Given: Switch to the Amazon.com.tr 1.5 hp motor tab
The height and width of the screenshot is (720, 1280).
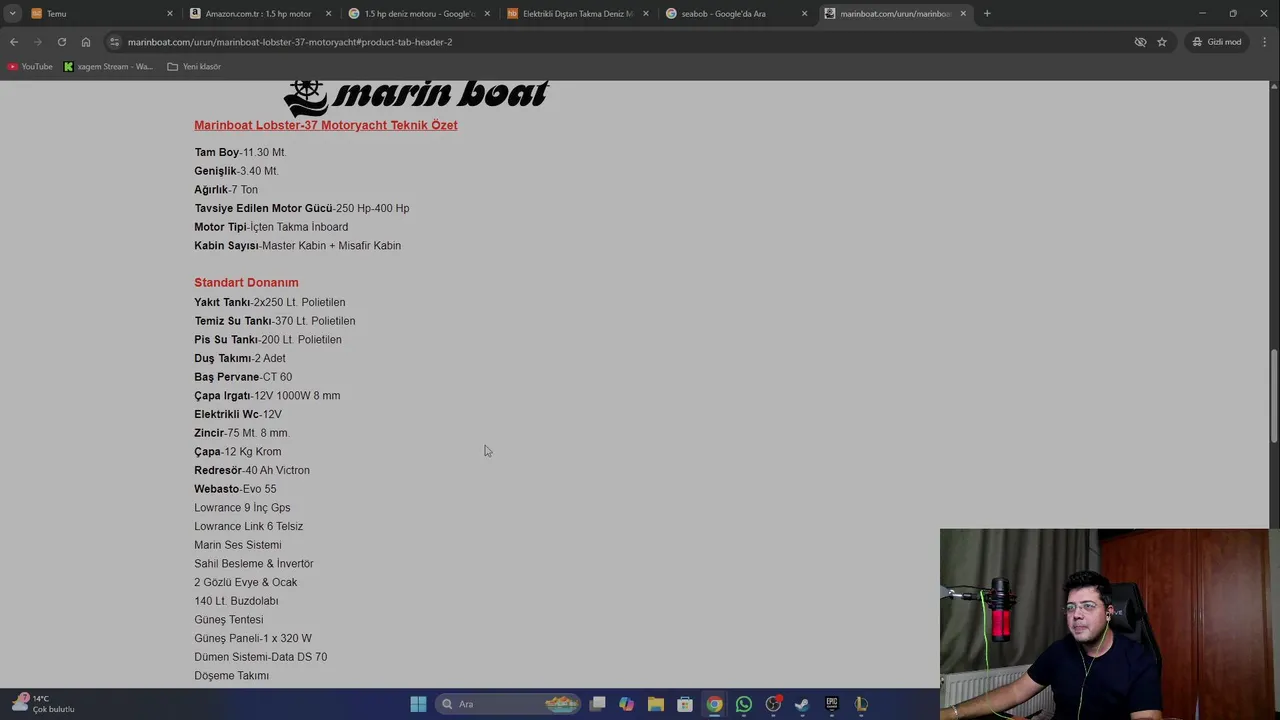Looking at the screenshot, I should [258, 14].
